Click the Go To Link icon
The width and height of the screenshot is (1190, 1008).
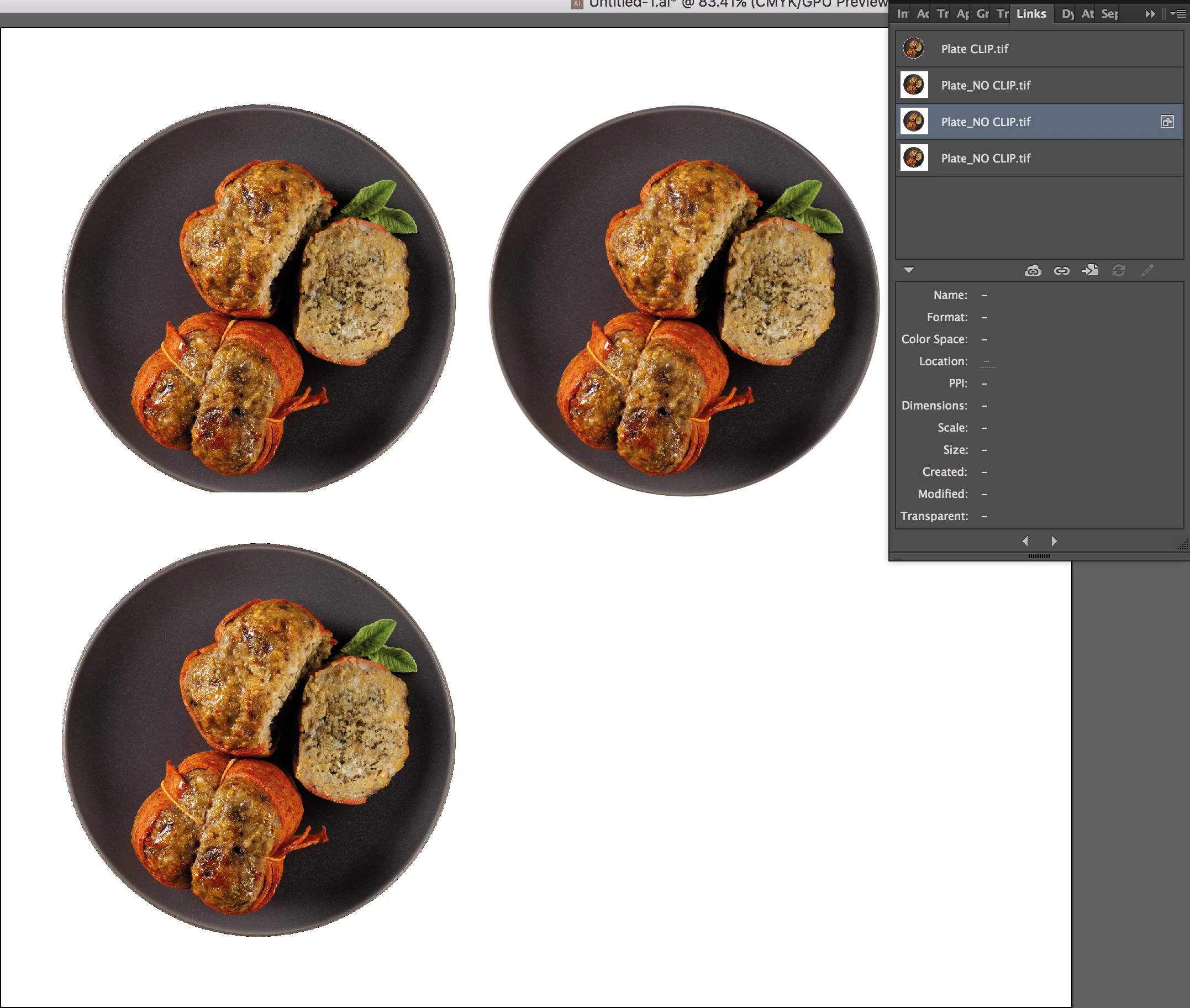click(1089, 270)
